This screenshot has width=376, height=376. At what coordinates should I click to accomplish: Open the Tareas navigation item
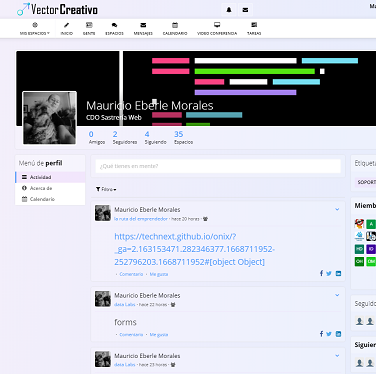[x=254, y=29]
